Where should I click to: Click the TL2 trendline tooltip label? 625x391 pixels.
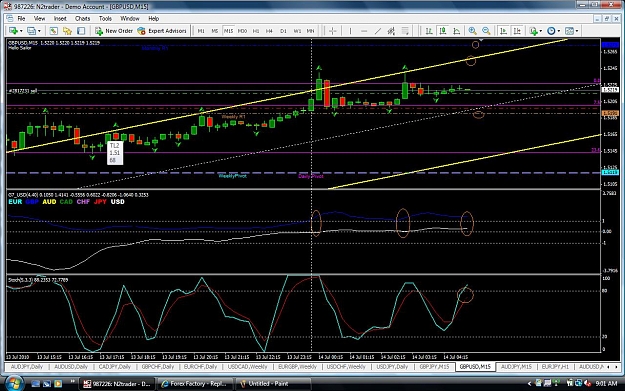point(115,153)
